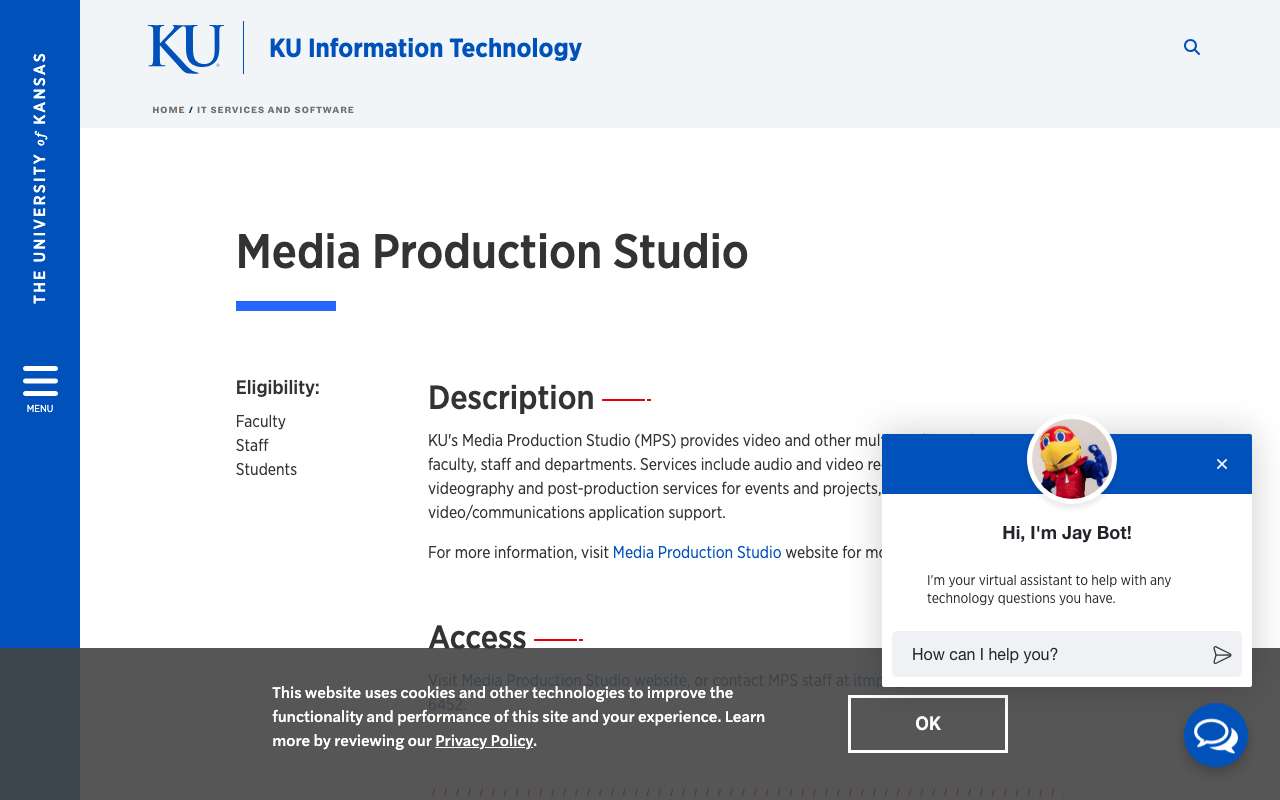
Task: Click the Staff eligibility entry
Action: 252,446
